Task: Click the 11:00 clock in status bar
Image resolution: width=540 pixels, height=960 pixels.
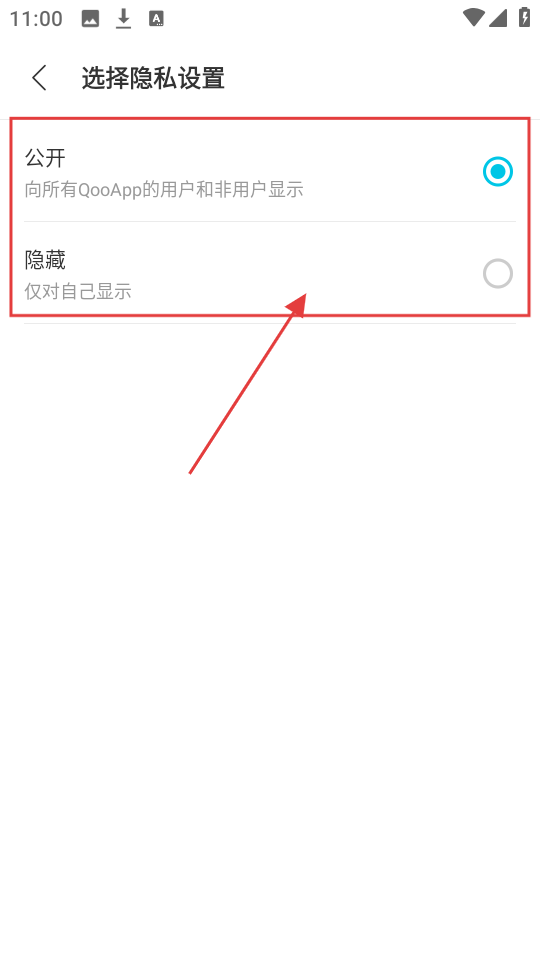Action: pos(36,18)
